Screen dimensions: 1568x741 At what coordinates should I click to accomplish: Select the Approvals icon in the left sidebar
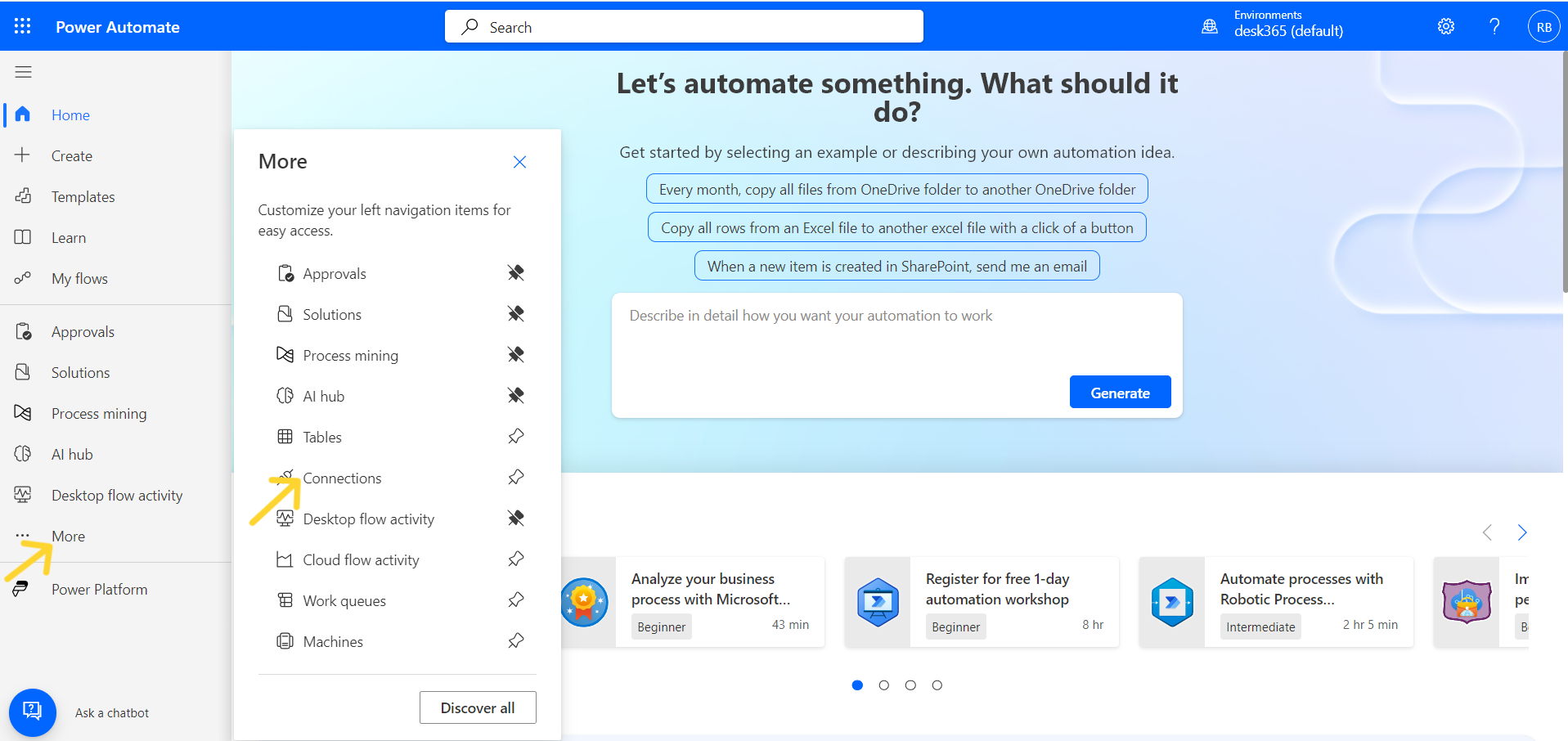(x=23, y=330)
